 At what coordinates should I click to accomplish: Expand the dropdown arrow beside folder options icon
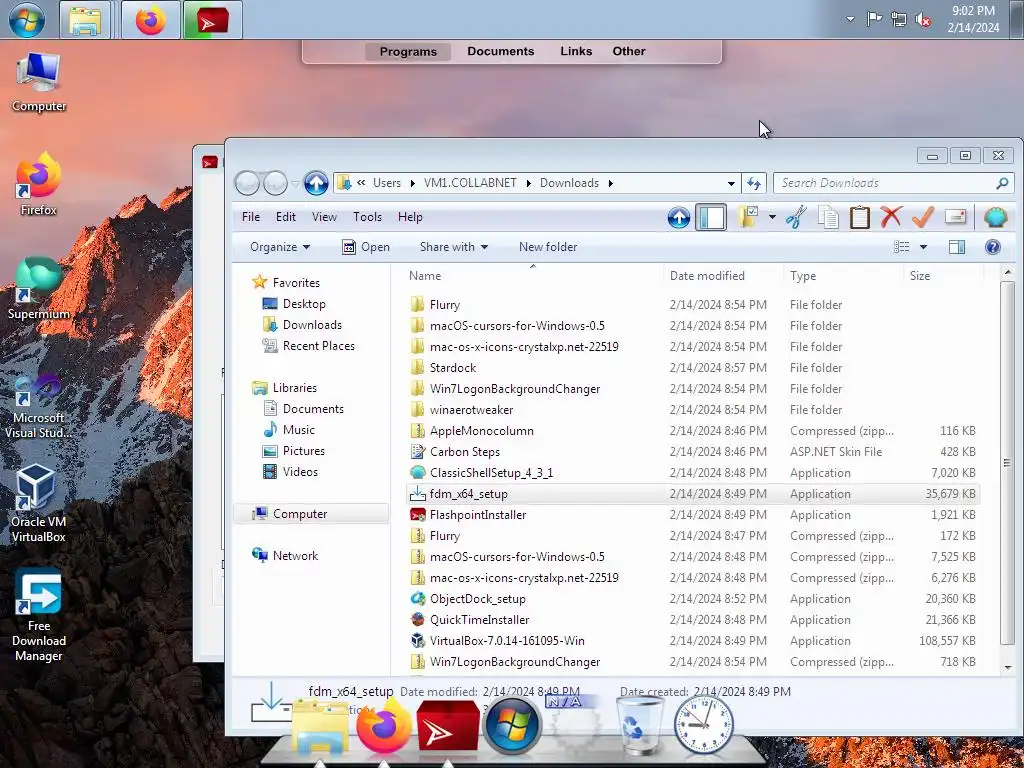pyautogui.click(x=771, y=217)
